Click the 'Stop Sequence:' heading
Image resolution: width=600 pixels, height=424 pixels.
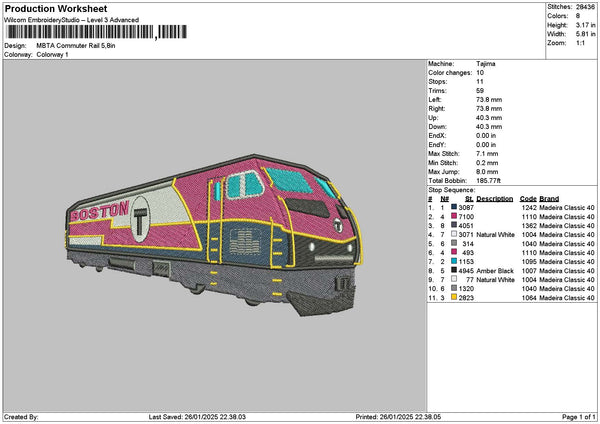pos(452,190)
